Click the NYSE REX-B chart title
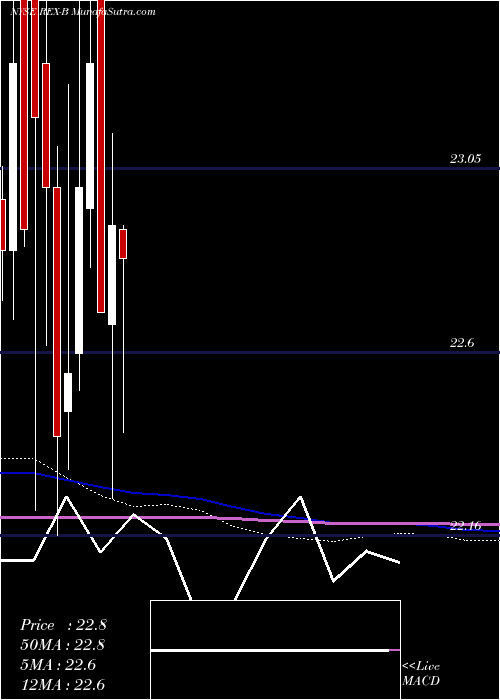Image resolution: width=500 pixels, height=700 pixels. 83,12
